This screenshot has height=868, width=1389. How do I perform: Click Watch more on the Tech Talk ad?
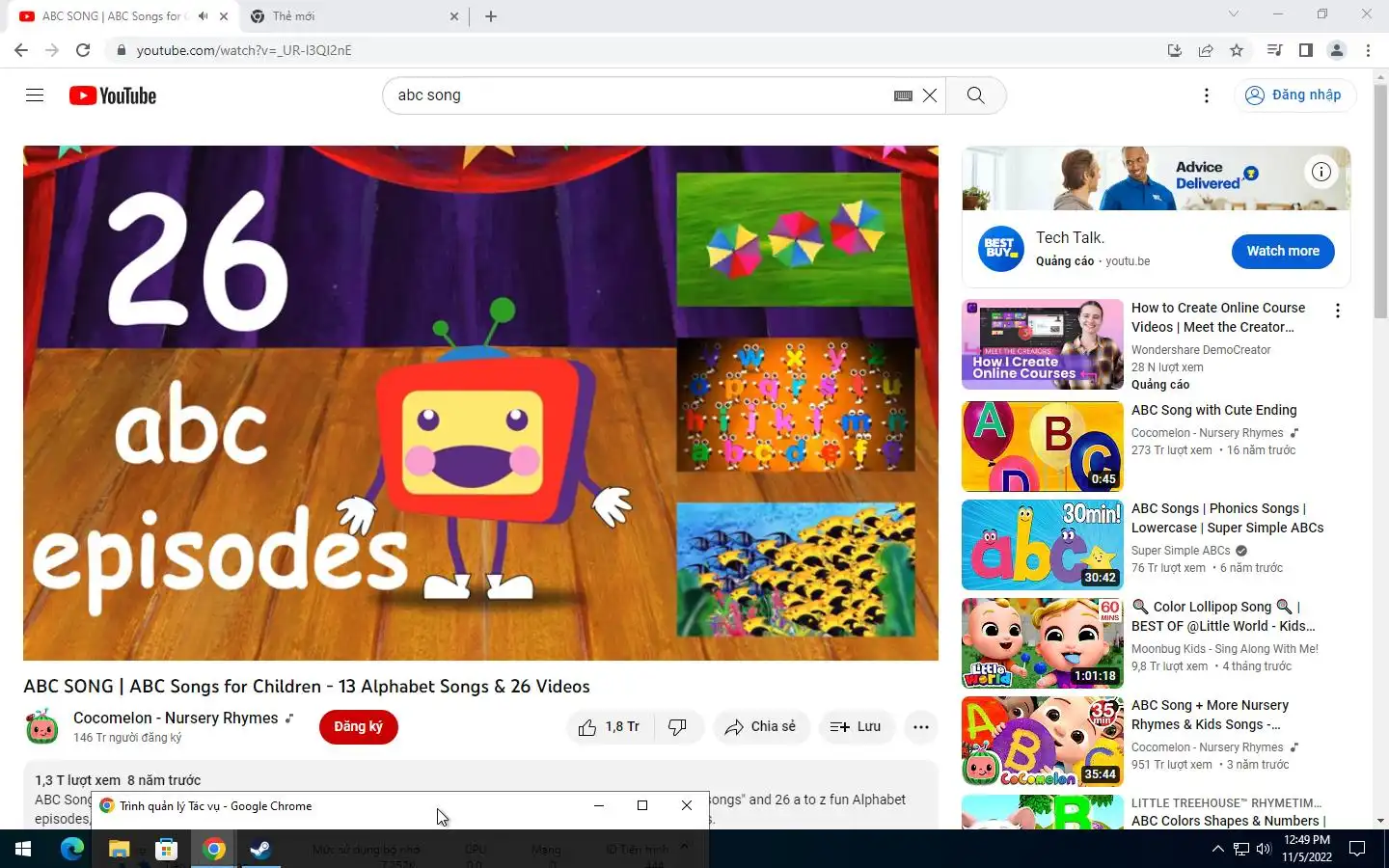1283,251
